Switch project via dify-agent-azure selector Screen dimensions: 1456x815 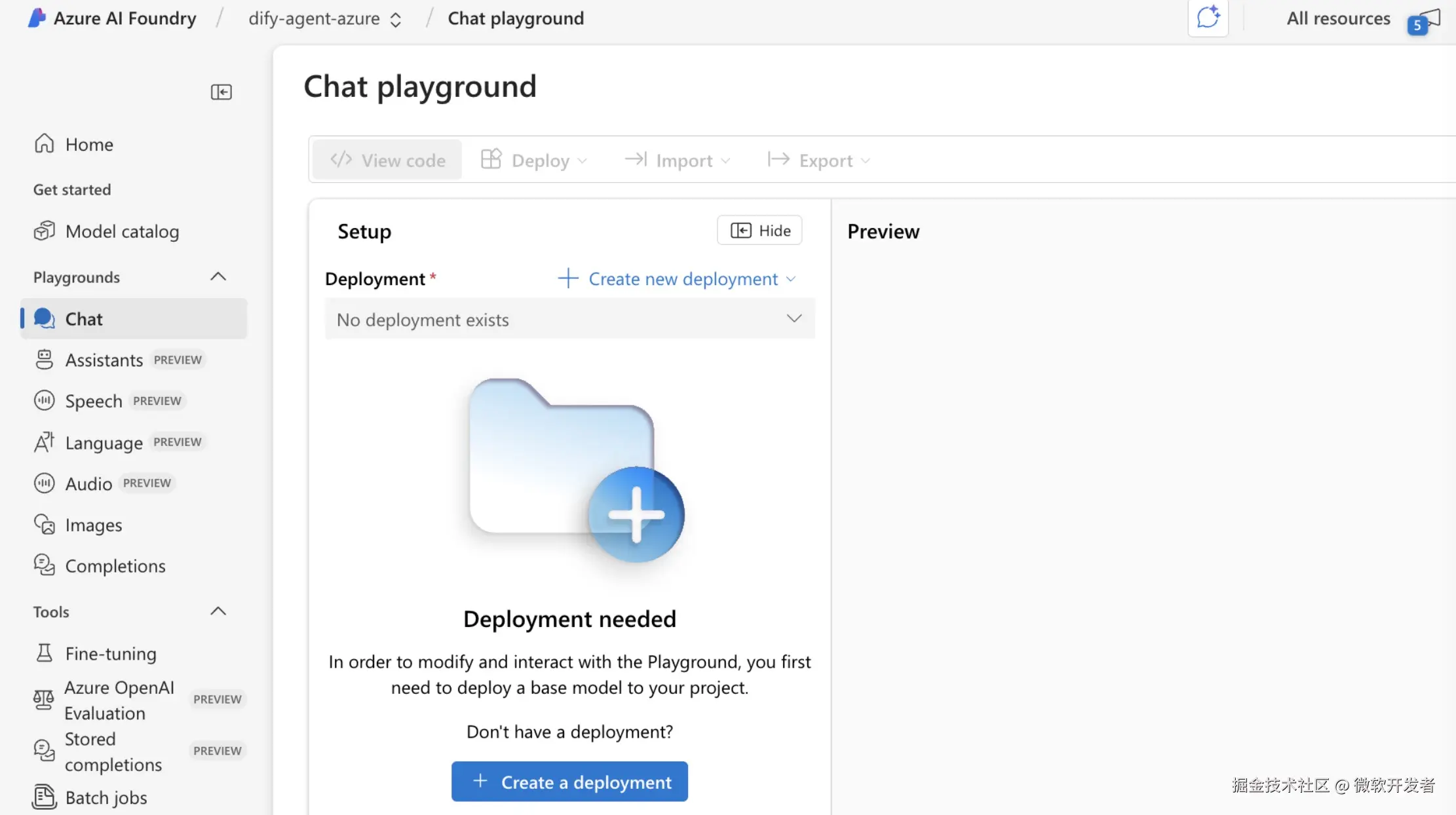324,18
